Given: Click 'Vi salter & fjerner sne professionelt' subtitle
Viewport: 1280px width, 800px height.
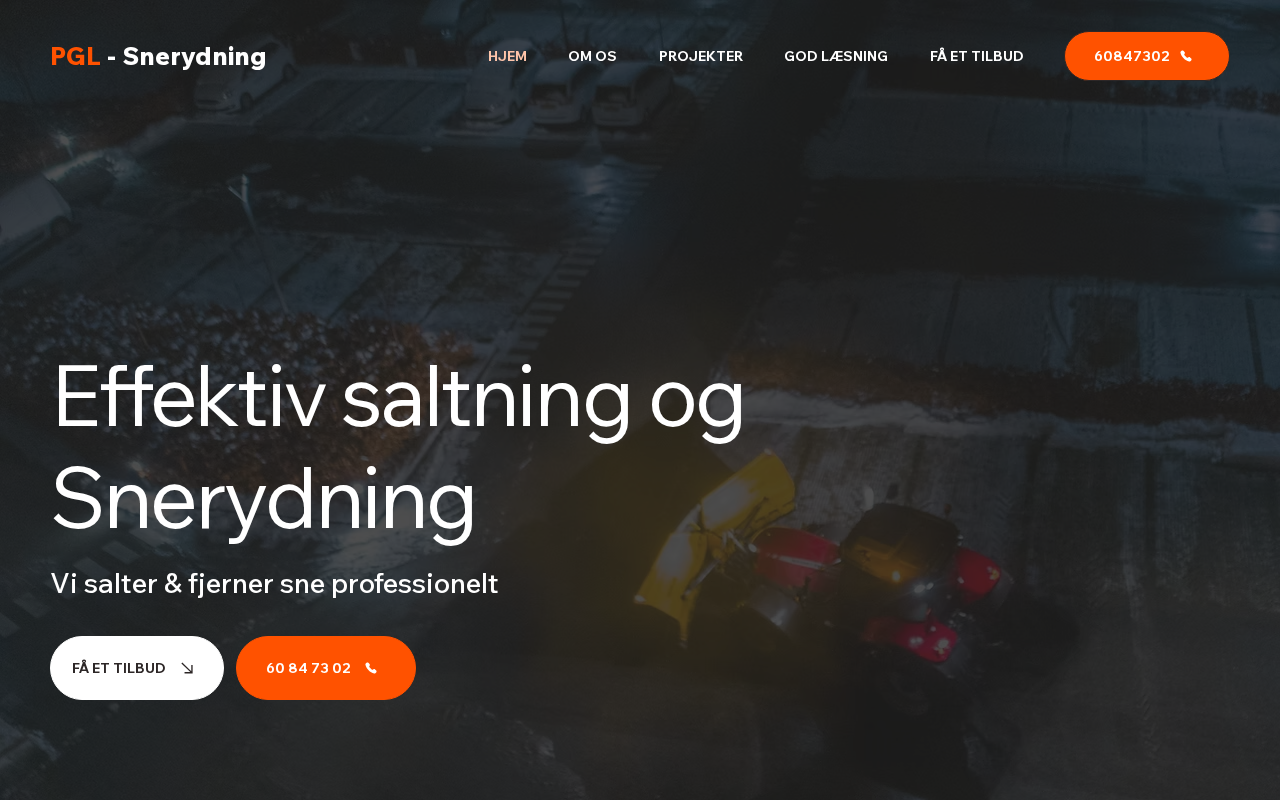Looking at the screenshot, I should click(274, 584).
